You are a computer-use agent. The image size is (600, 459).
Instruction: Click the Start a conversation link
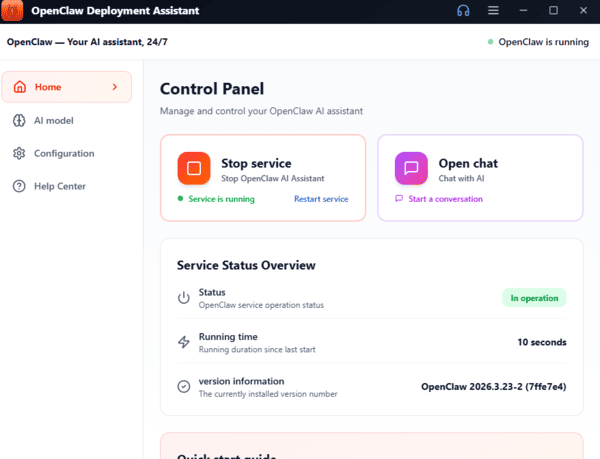tap(445, 199)
